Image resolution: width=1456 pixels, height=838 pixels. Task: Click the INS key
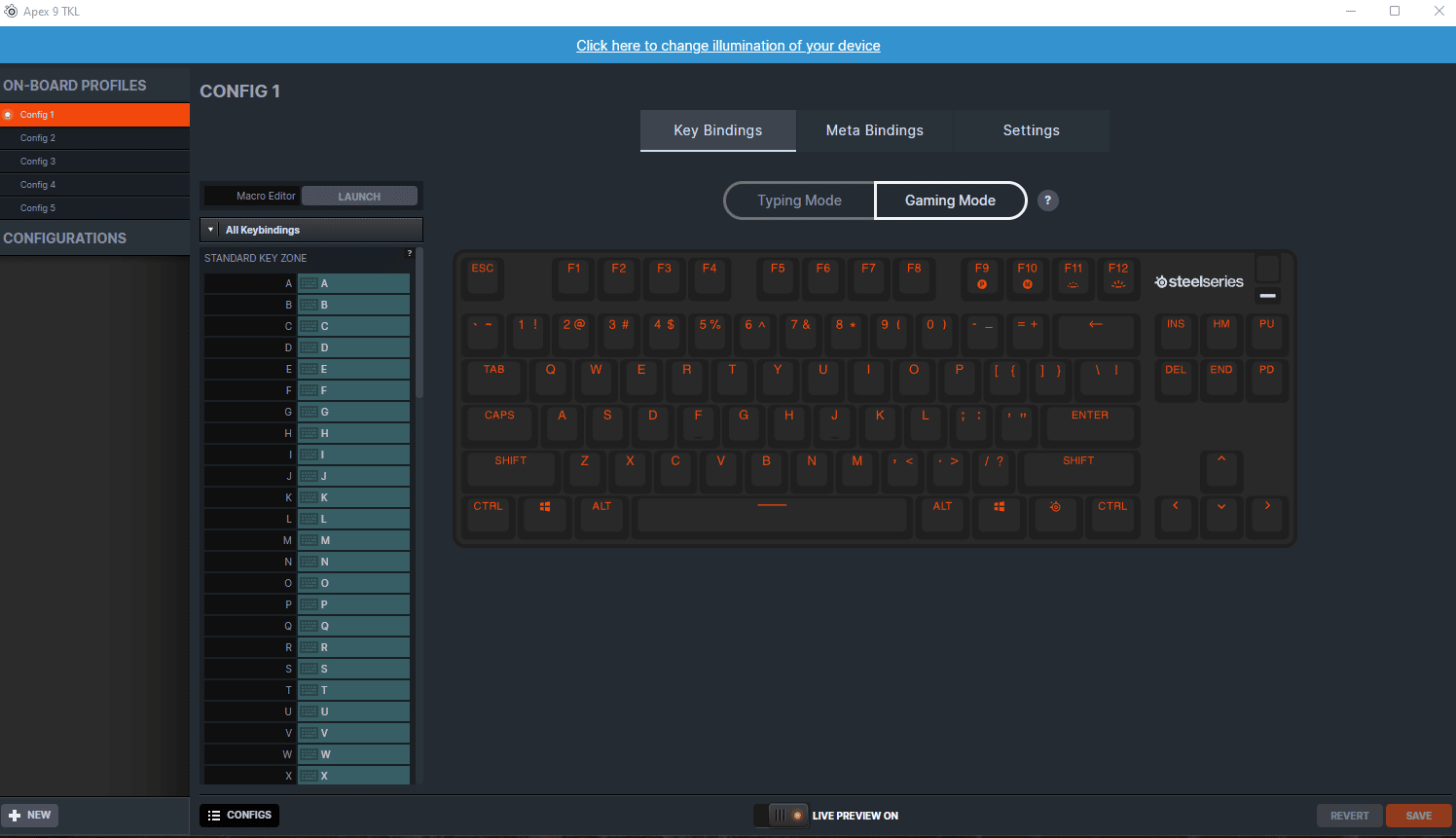tap(1176, 333)
